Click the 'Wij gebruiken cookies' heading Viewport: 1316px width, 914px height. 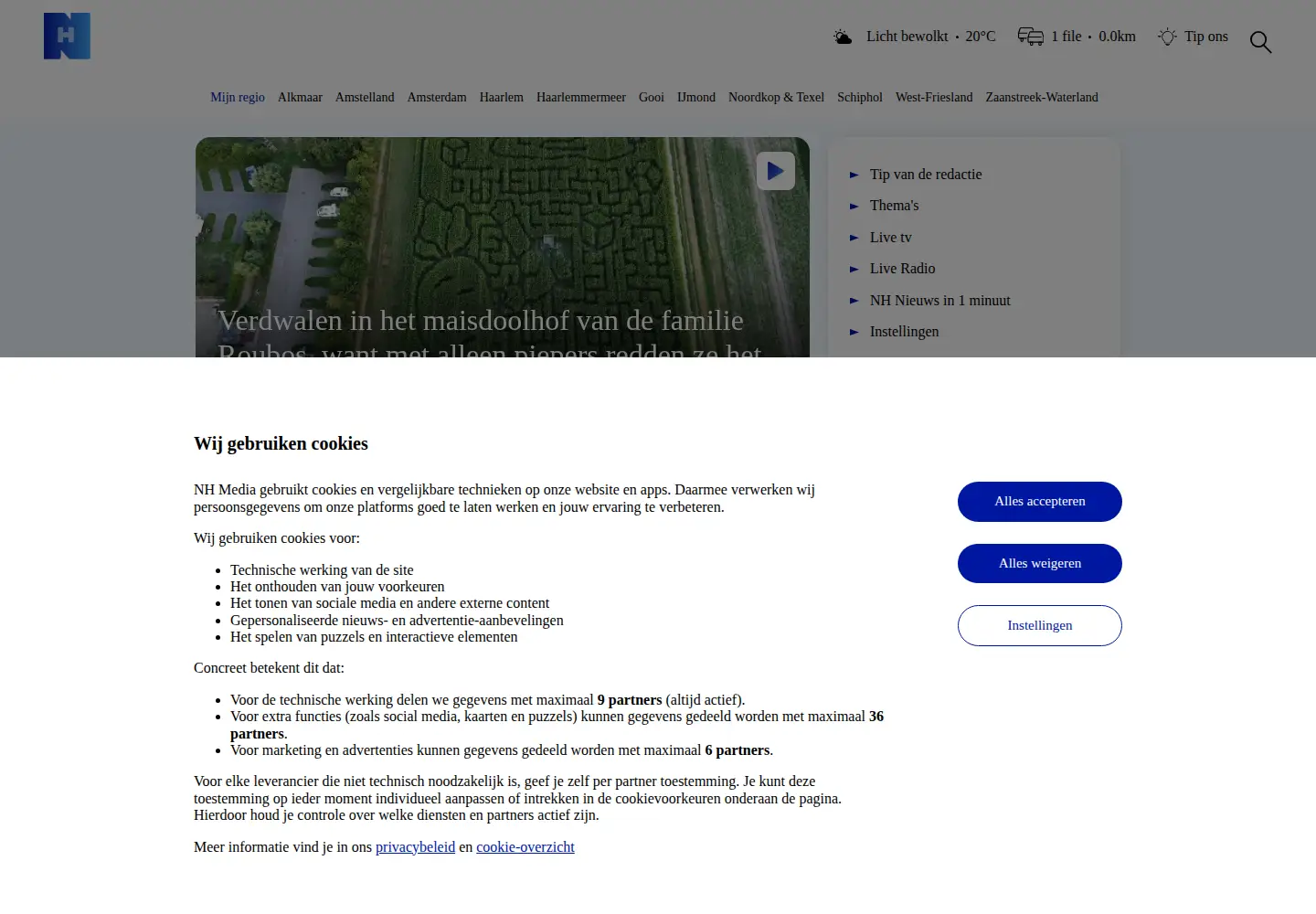point(281,444)
